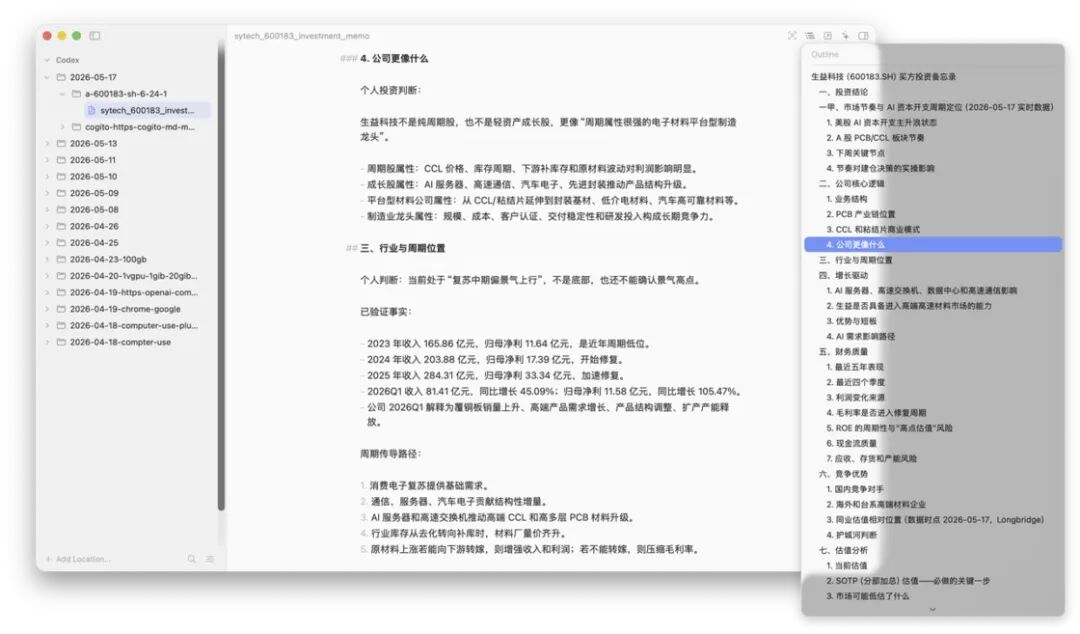Open the sytech_600183_invest file
Image resolution: width=1080 pixels, height=634 pixels.
[x=147, y=110]
